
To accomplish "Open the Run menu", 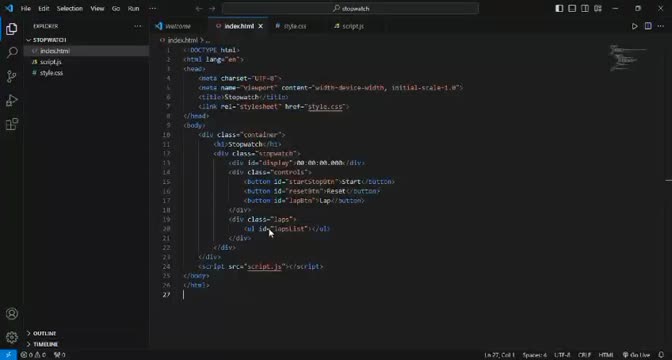I will click(x=133, y=9).
